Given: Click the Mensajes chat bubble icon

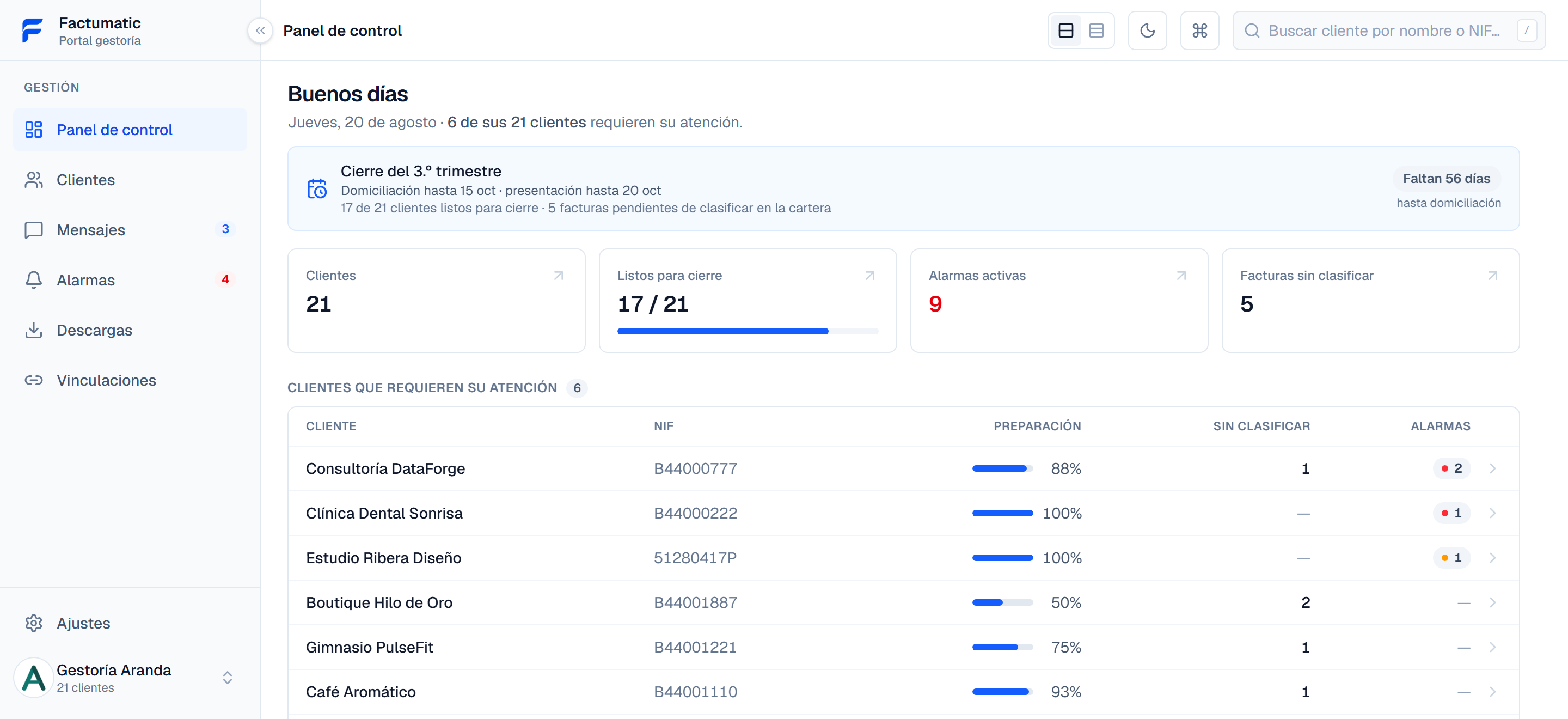Looking at the screenshot, I should 33,229.
